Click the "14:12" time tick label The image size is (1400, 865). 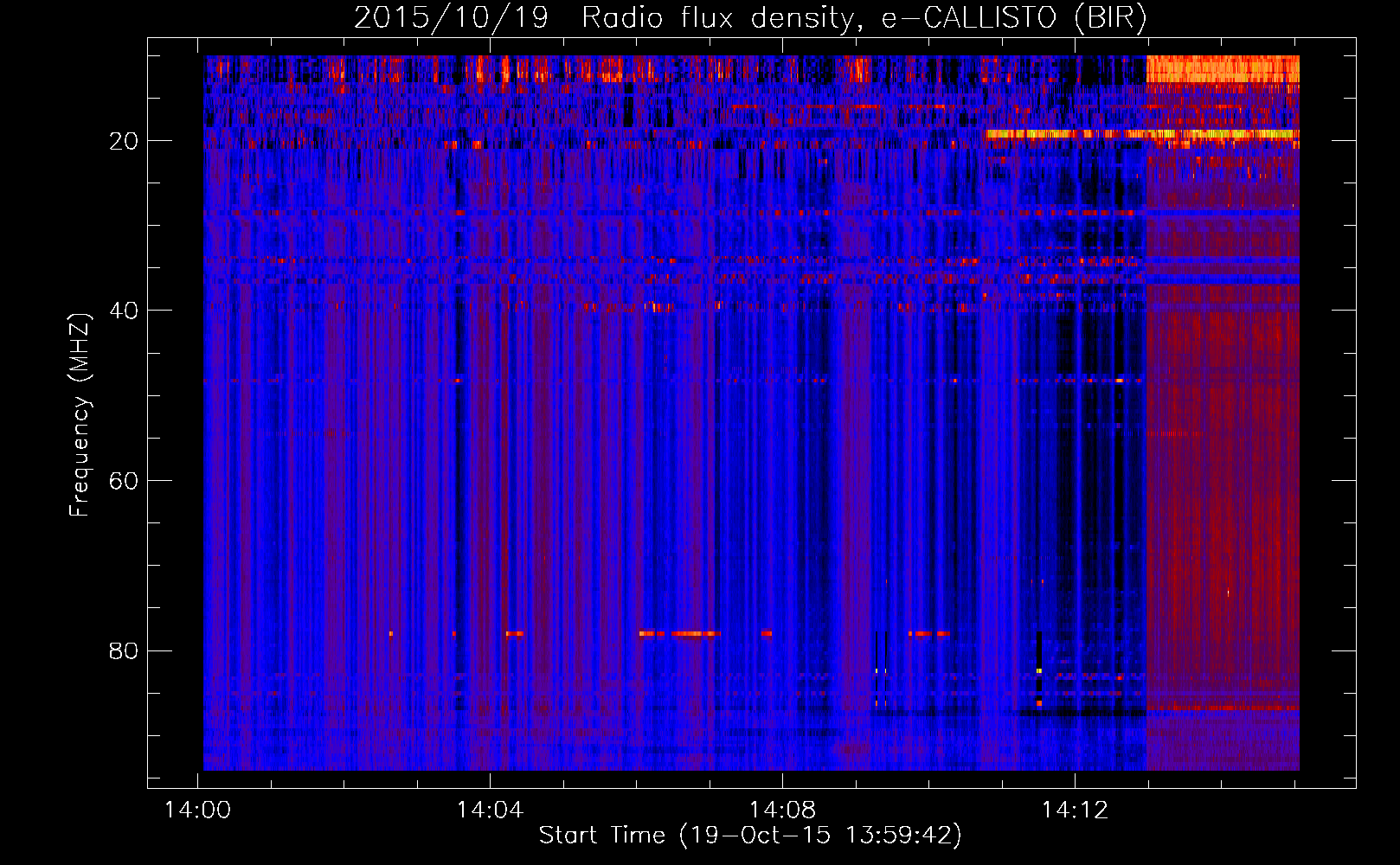click(1076, 811)
